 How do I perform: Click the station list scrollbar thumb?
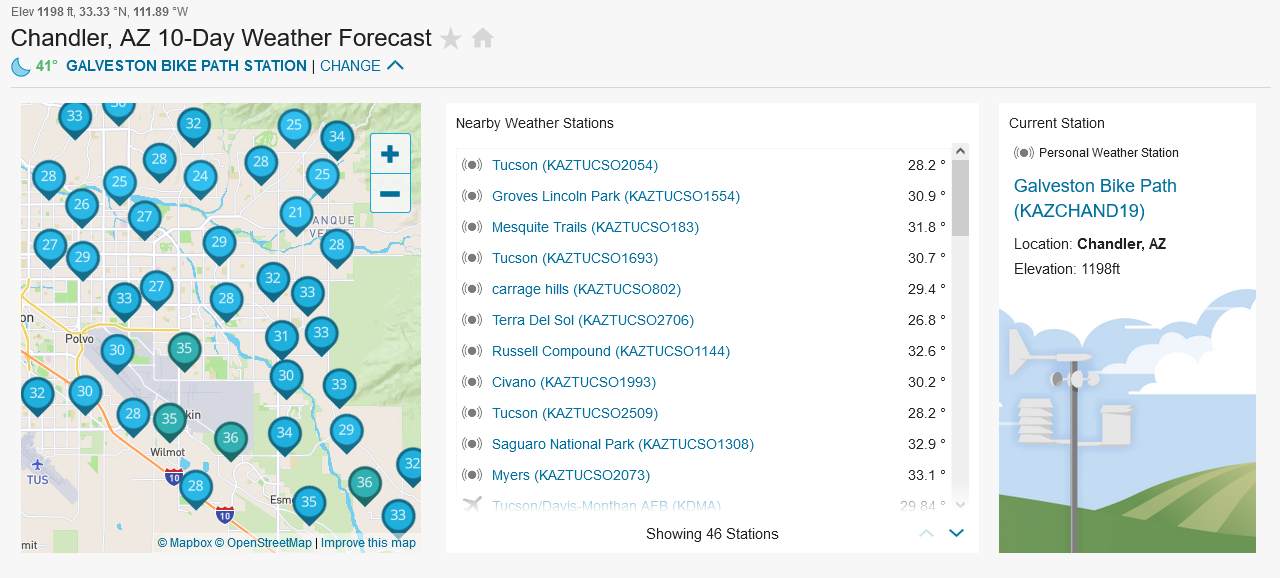pyautogui.click(x=960, y=197)
